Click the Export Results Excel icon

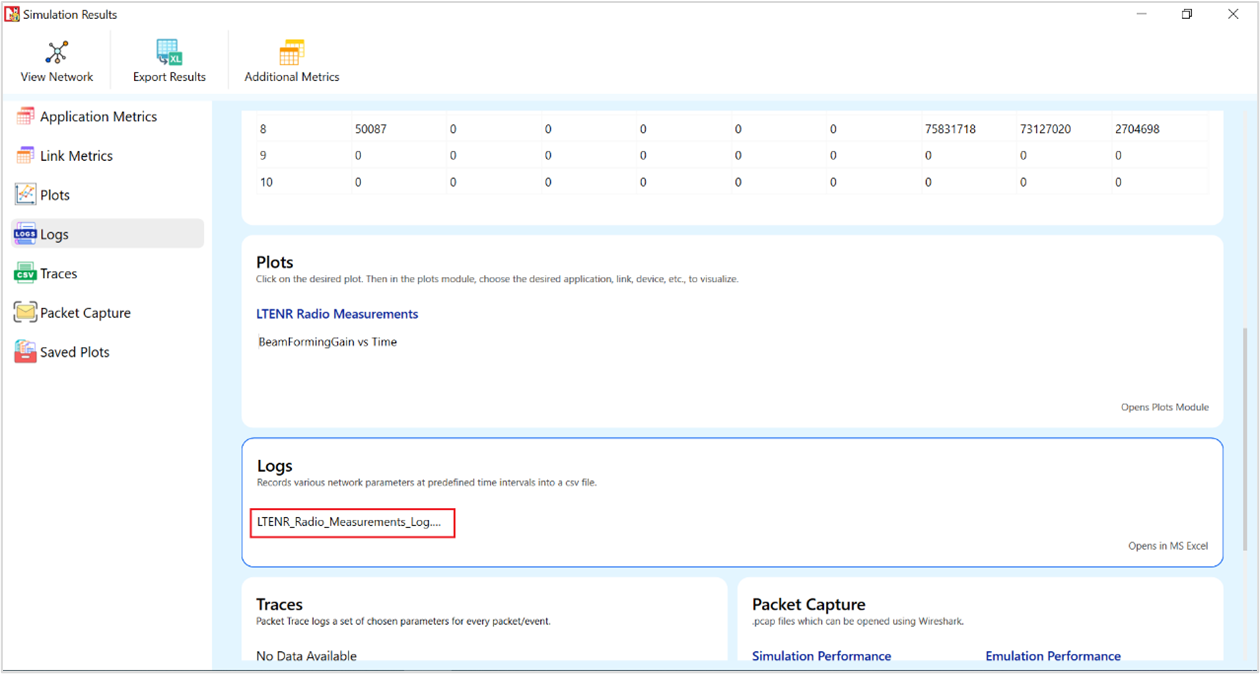click(169, 53)
